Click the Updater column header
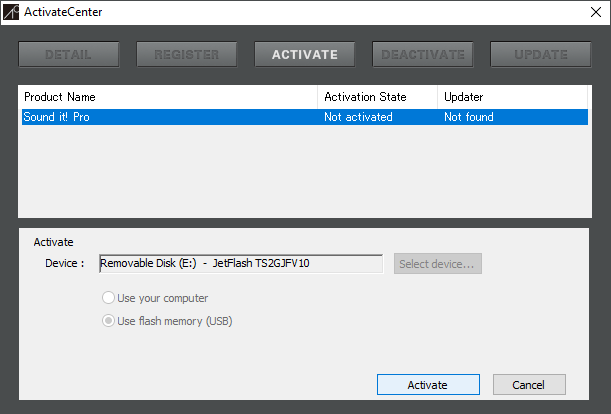Viewport: 611px width, 414px height. 512,97
